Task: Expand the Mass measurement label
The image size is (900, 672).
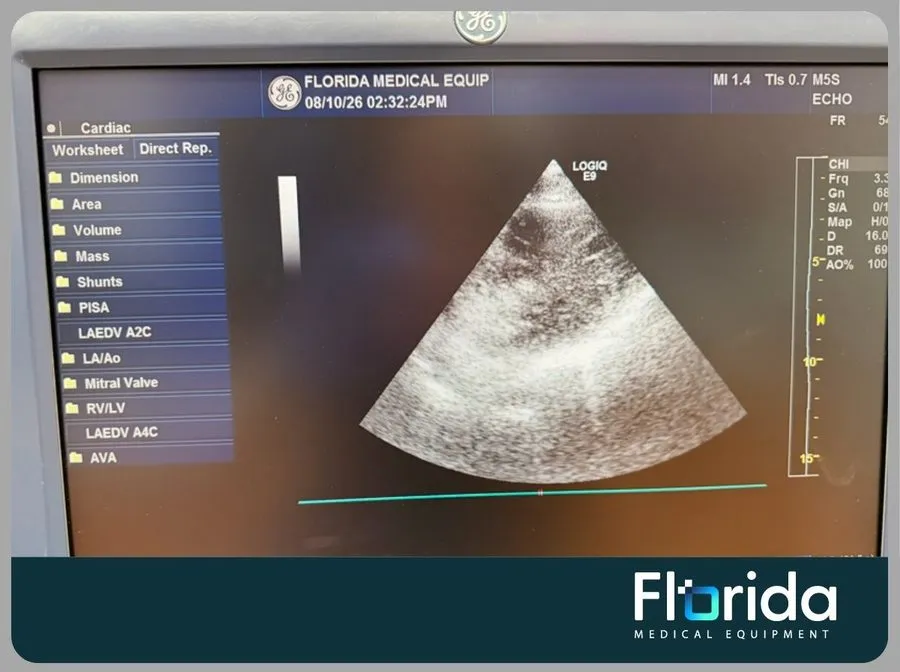Action: point(92,256)
